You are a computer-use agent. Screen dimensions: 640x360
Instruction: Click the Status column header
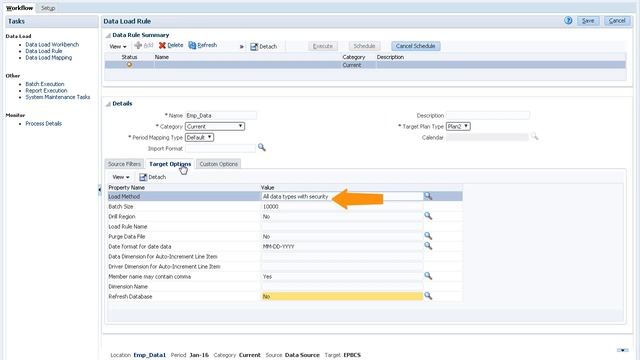tap(129, 57)
